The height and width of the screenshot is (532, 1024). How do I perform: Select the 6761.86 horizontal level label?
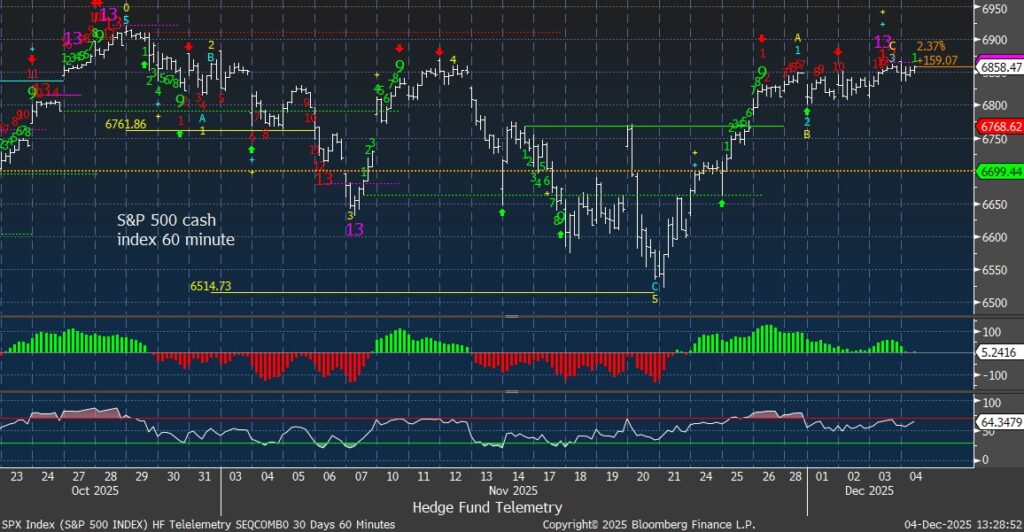coord(126,124)
